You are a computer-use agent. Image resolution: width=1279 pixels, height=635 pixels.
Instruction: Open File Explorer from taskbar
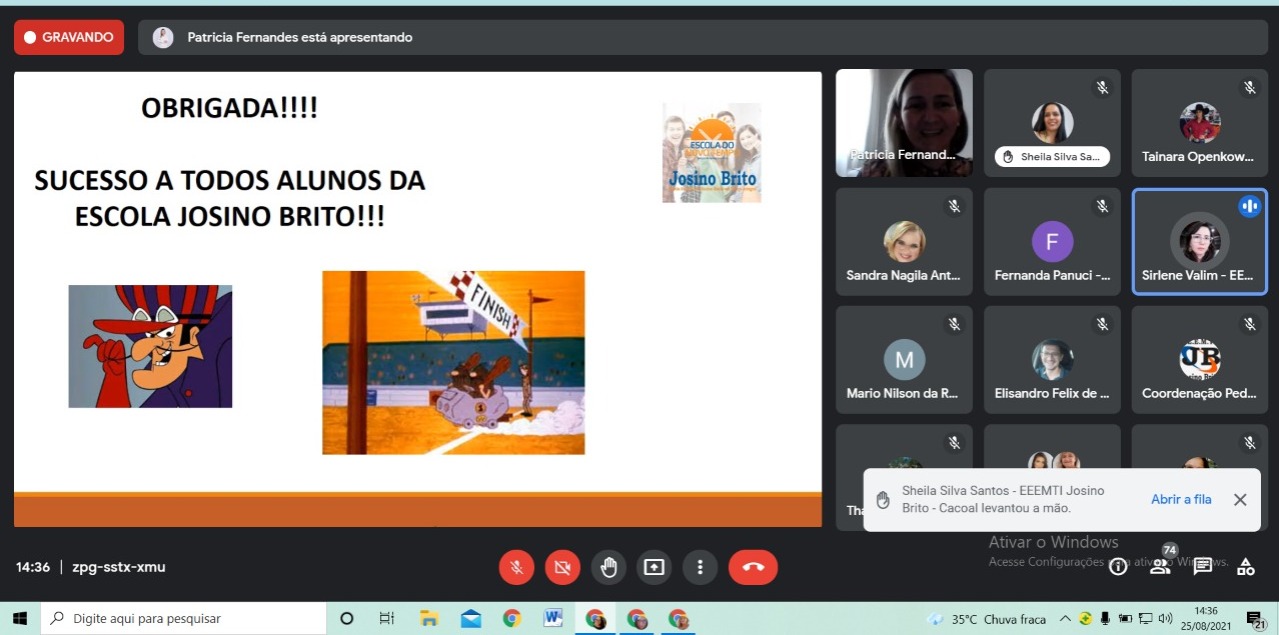(429, 618)
